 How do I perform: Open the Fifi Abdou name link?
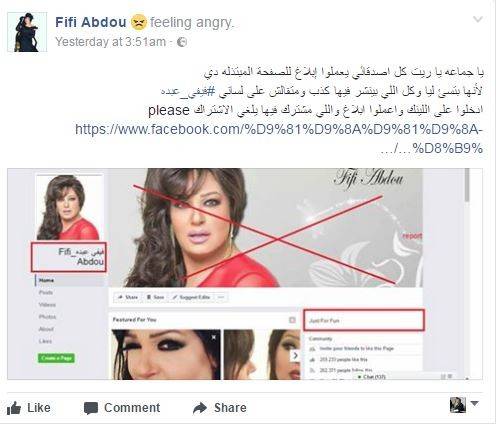[x=91, y=22]
